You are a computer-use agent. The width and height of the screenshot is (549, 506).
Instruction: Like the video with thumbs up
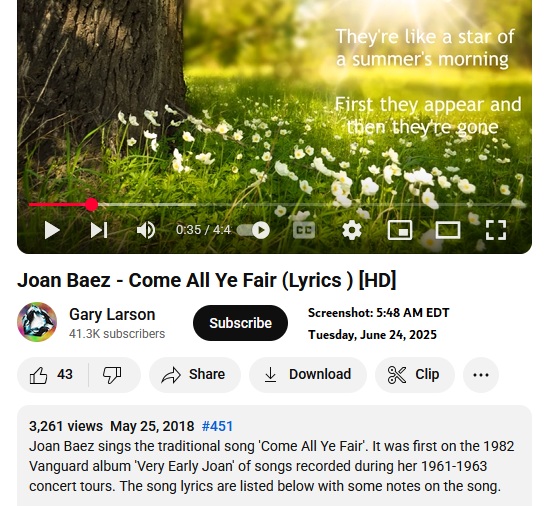(x=53, y=374)
